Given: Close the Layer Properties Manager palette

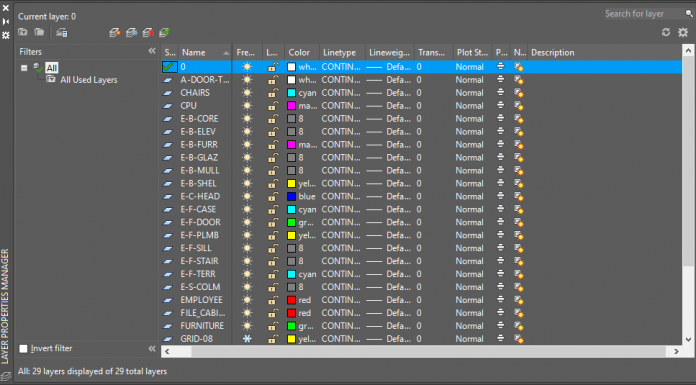Looking at the screenshot, I should pos(6,8).
